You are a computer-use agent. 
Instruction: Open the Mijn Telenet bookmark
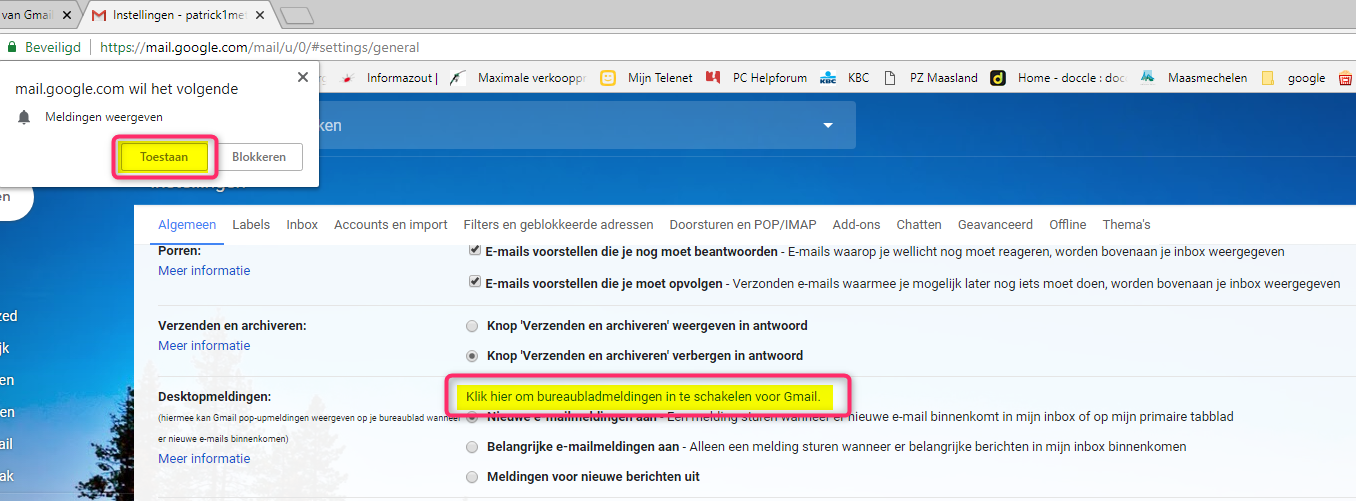[x=647, y=77]
